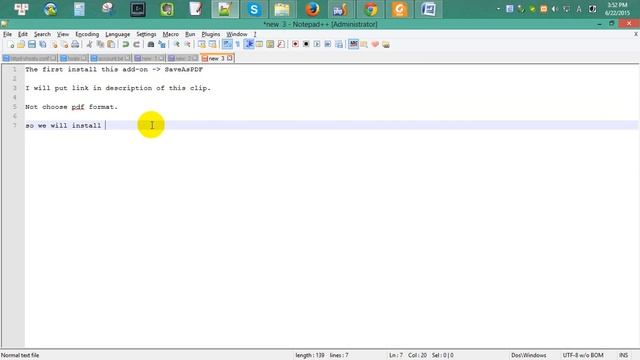The height and width of the screenshot is (360, 640).
Task: Click the Dos\Windows line-ending status
Action: [x=529, y=356]
